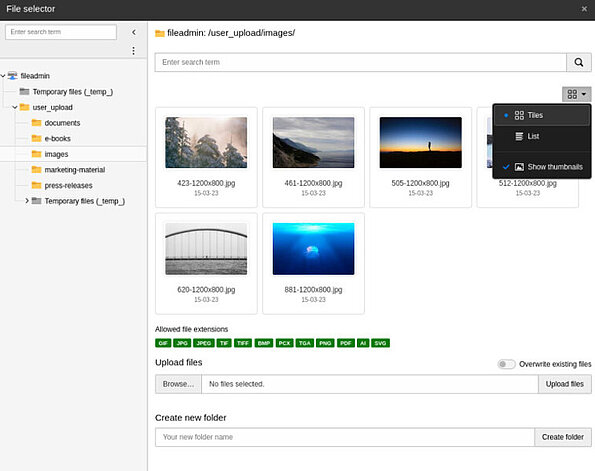Click the Upload files button
This screenshot has width=595, height=471.
[565, 384]
